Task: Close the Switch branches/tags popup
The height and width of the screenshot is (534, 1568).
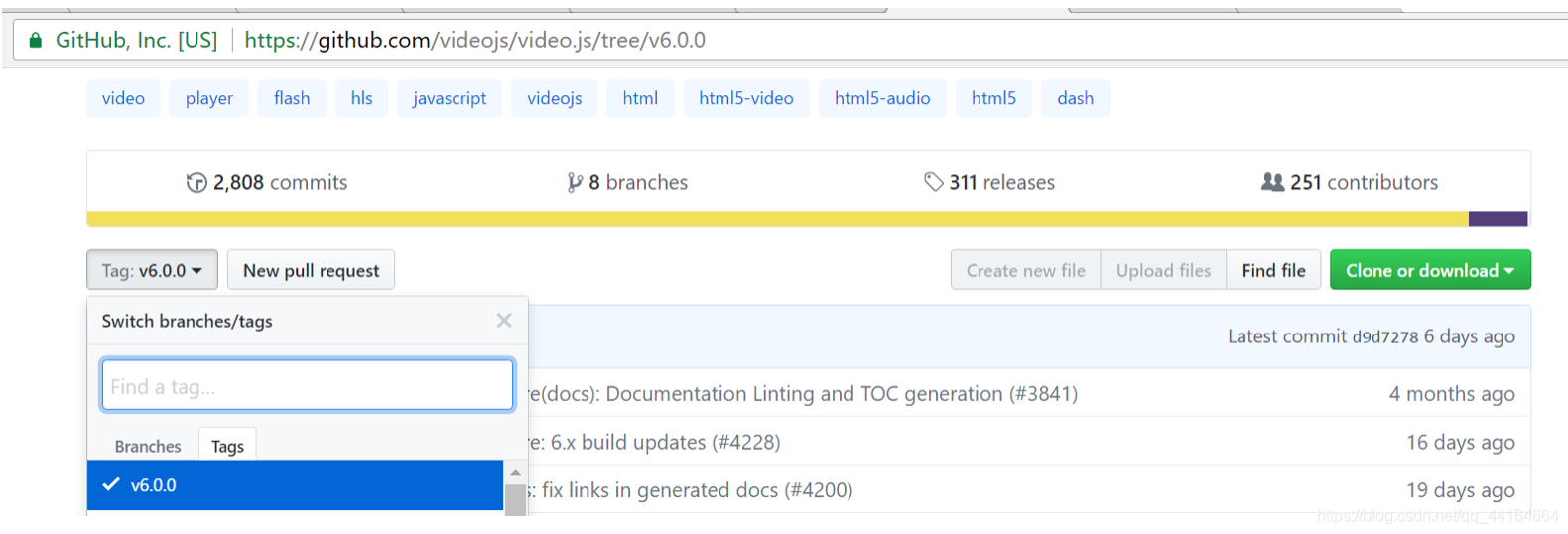Action: pyautogui.click(x=504, y=321)
